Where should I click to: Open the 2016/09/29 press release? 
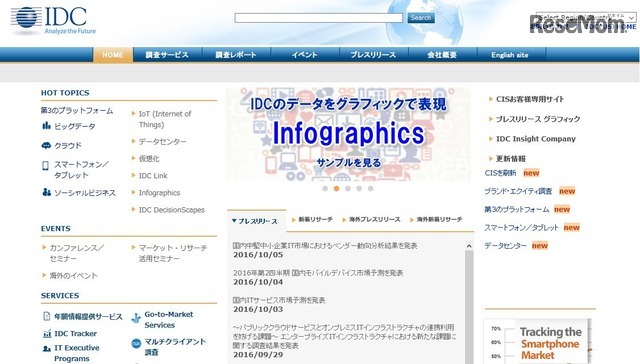344,336
